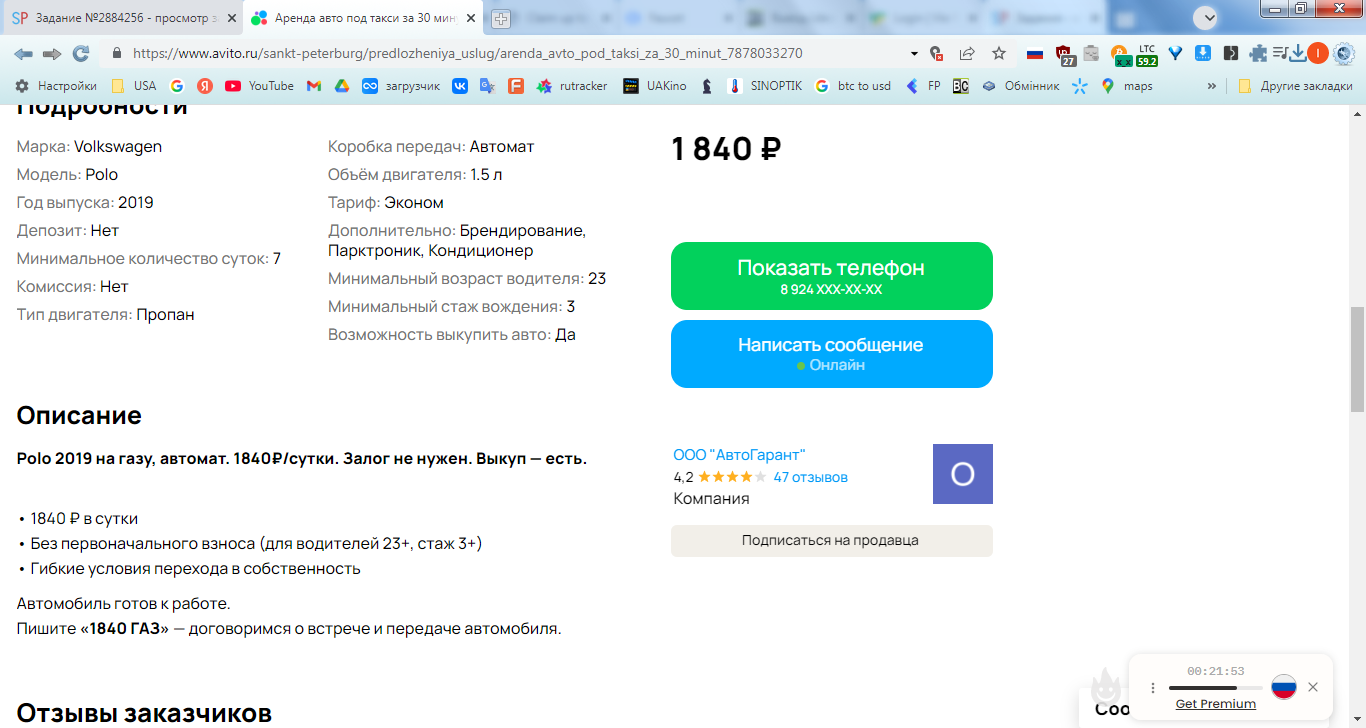Close the Задание №2884256 tab

(230, 18)
